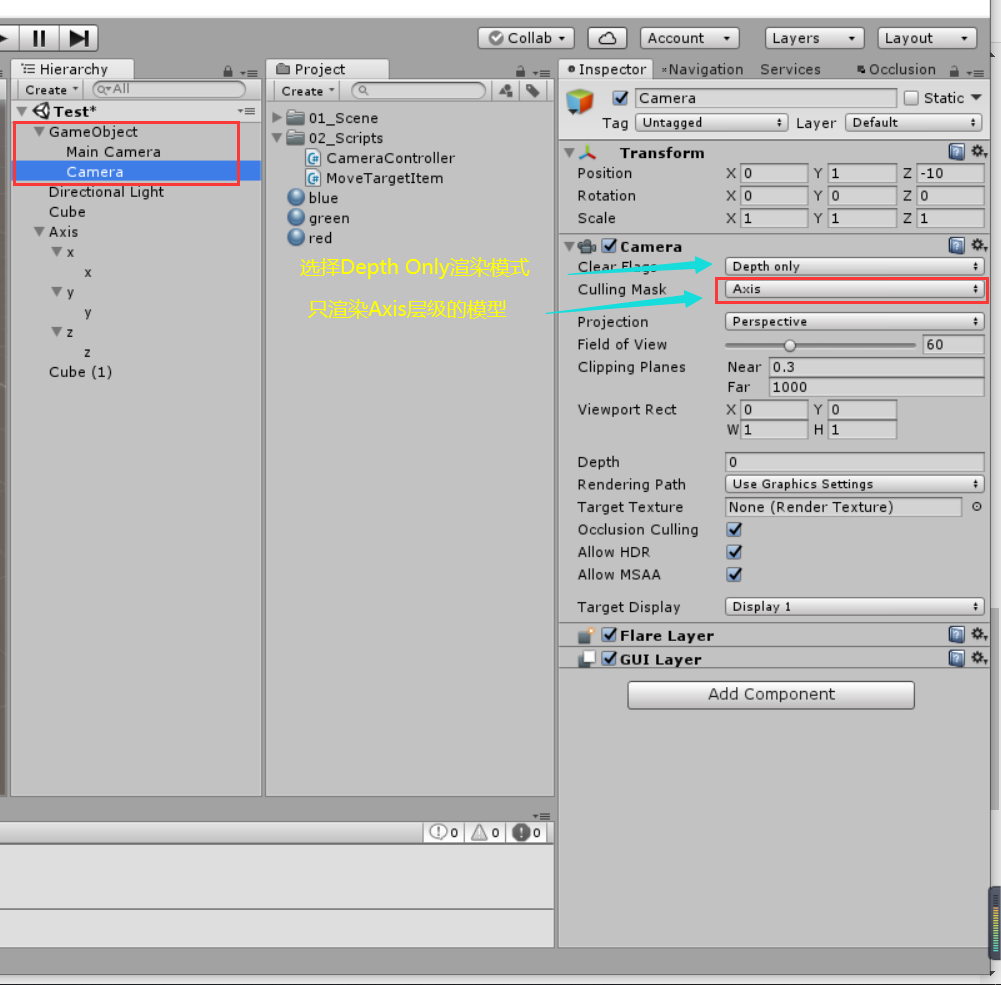Open Camera component help icon
This screenshot has height=985, width=1001.
(x=956, y=245)
